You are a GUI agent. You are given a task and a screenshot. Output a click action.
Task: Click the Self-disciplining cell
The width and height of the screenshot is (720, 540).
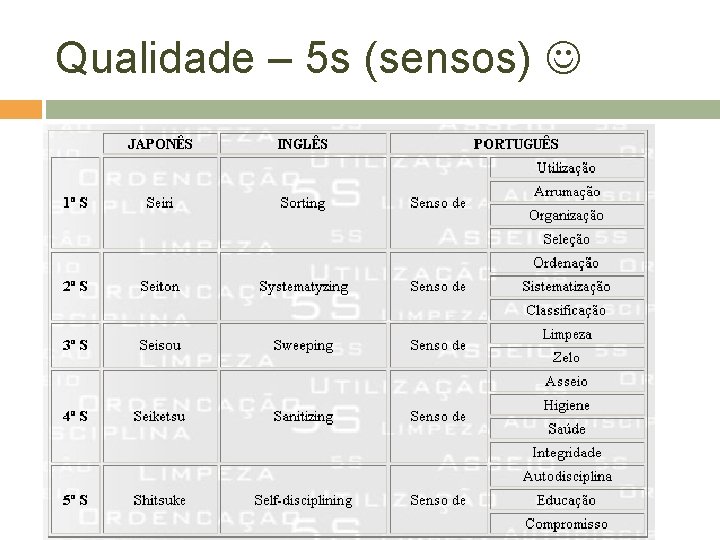[x=303, y=500]
